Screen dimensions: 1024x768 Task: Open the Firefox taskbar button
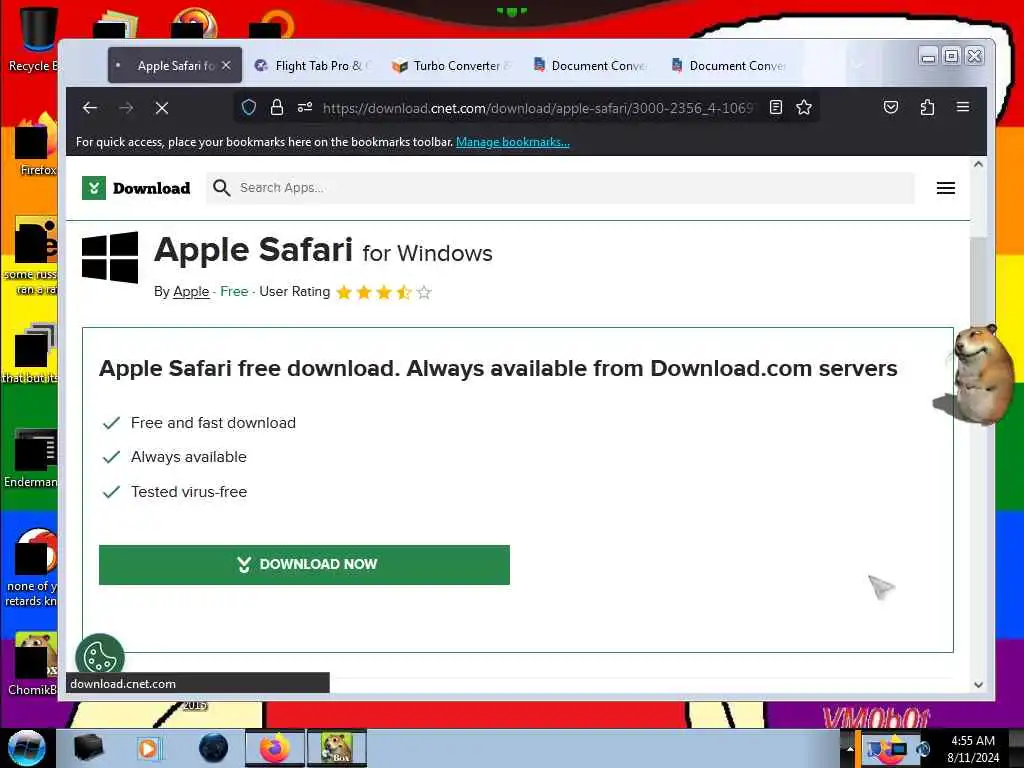click(274, 748)
